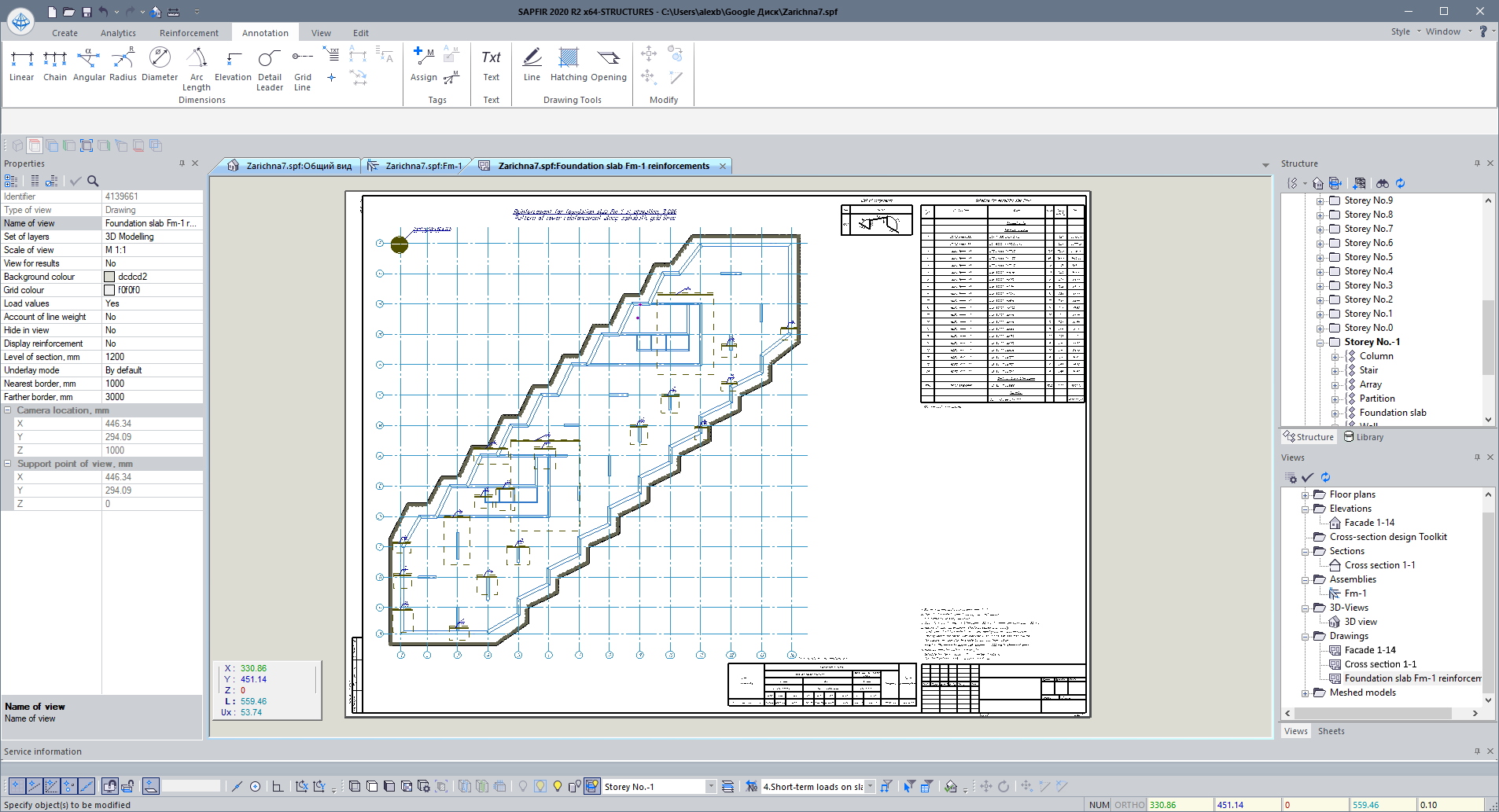Screen dimensions: 1499x812
Task: Click the Background colour swatch dcdcd2
Action: pos(109,276)
